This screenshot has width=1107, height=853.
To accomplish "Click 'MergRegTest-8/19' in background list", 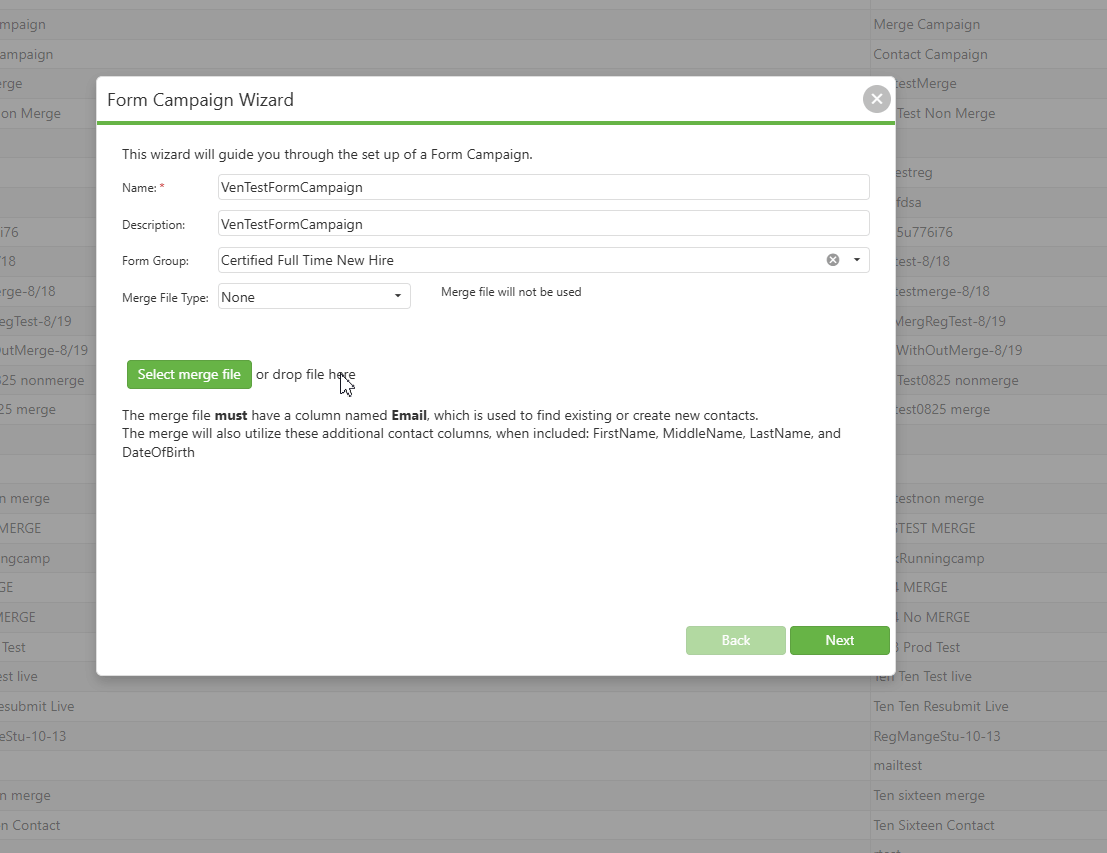I will (950, 321).
